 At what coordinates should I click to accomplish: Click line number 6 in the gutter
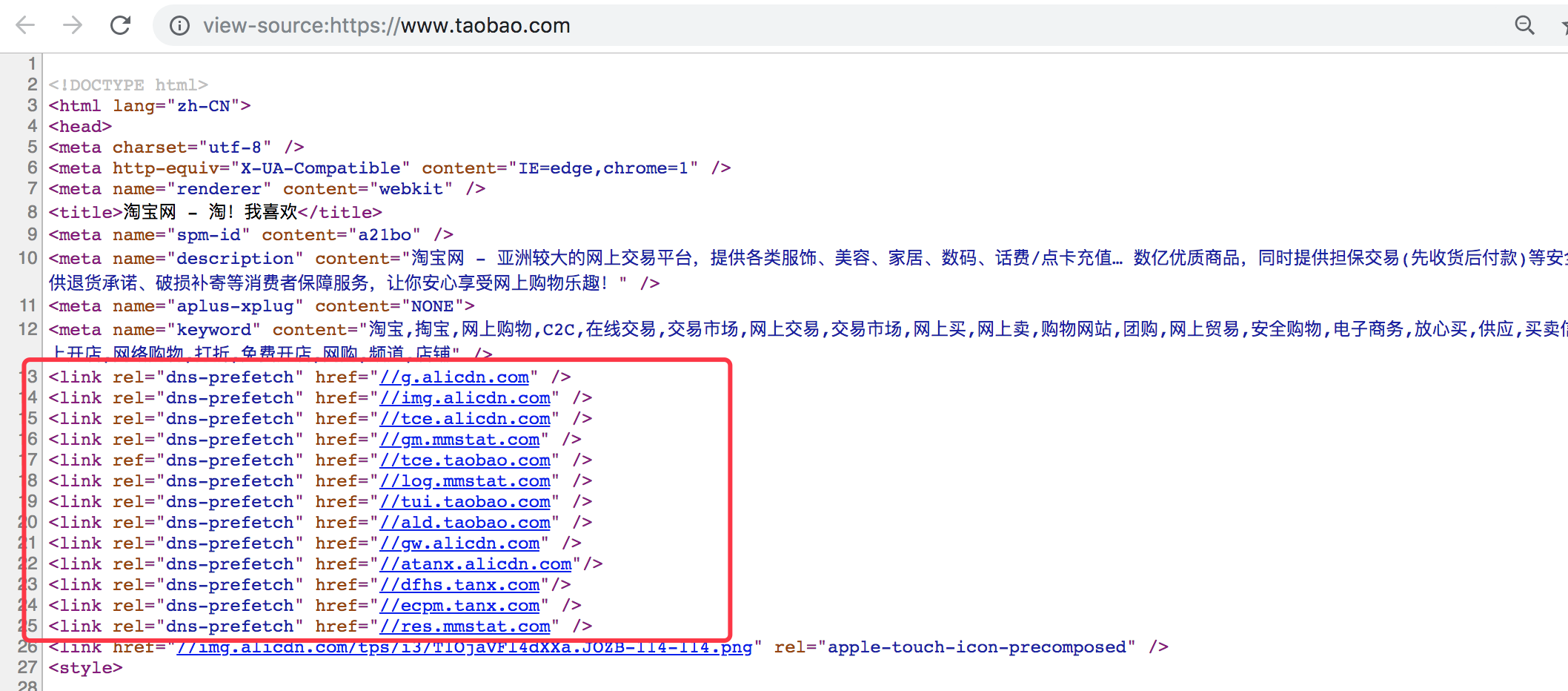tap(32, 168)
